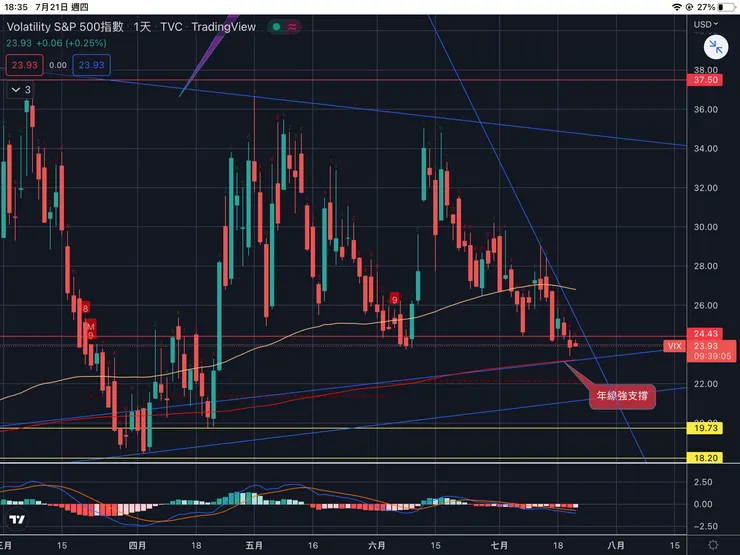Click the pink approximate-data indicator icon
Screen dimensions: 740x555
click(x=292, y=27)
